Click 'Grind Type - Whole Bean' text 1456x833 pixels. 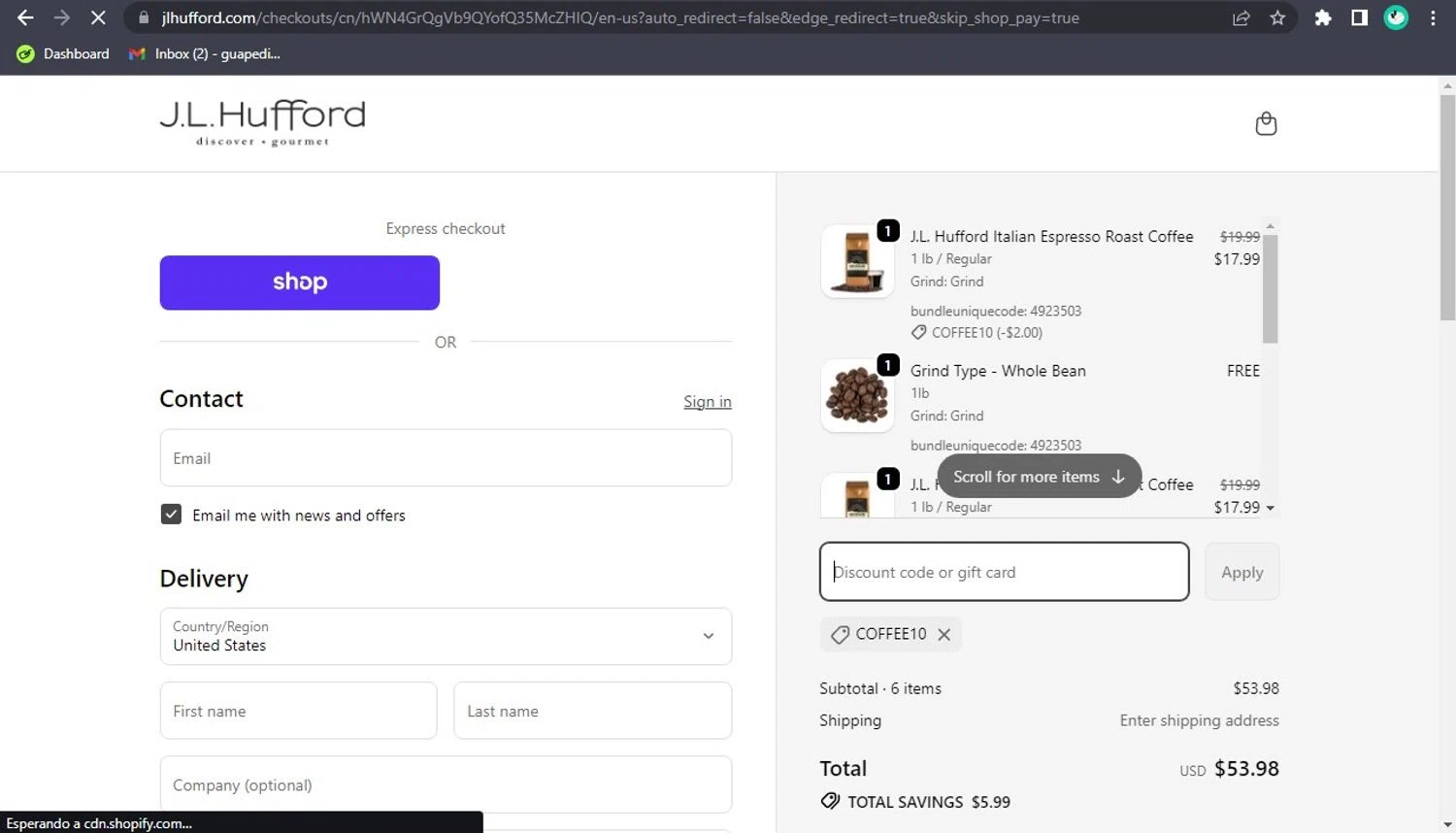tap(998, 371)
